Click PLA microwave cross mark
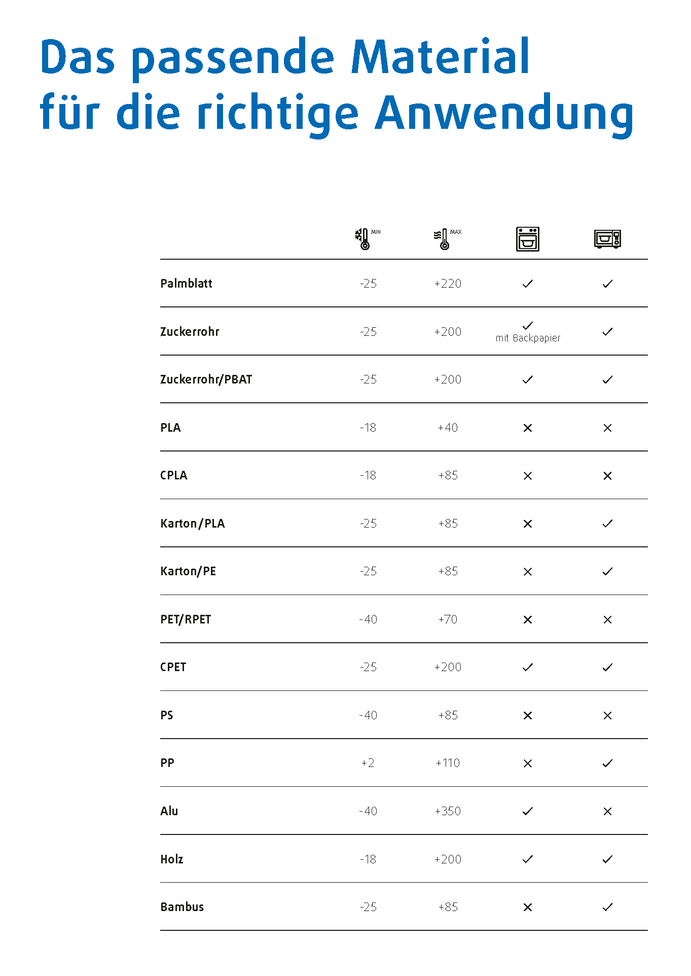 [x=607, y=428]
